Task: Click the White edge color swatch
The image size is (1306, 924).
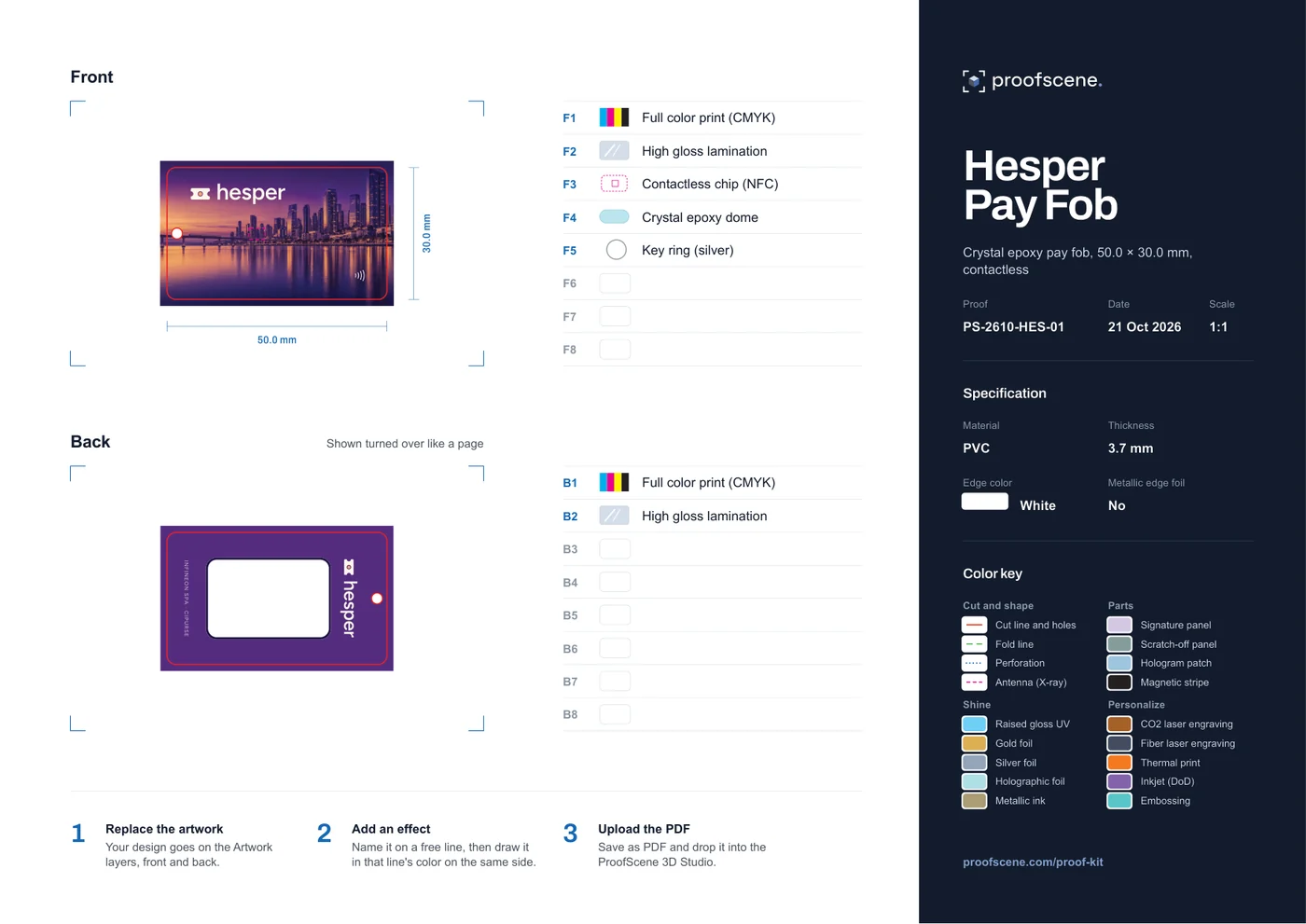Action: tap(985, 502)
